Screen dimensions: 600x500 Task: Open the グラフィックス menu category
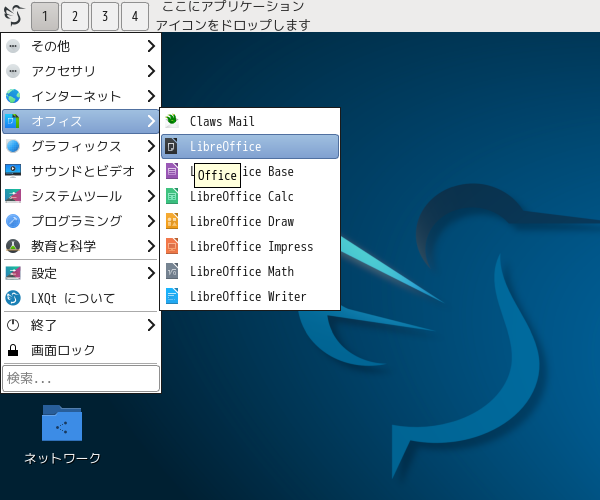[x=81, y=146]
